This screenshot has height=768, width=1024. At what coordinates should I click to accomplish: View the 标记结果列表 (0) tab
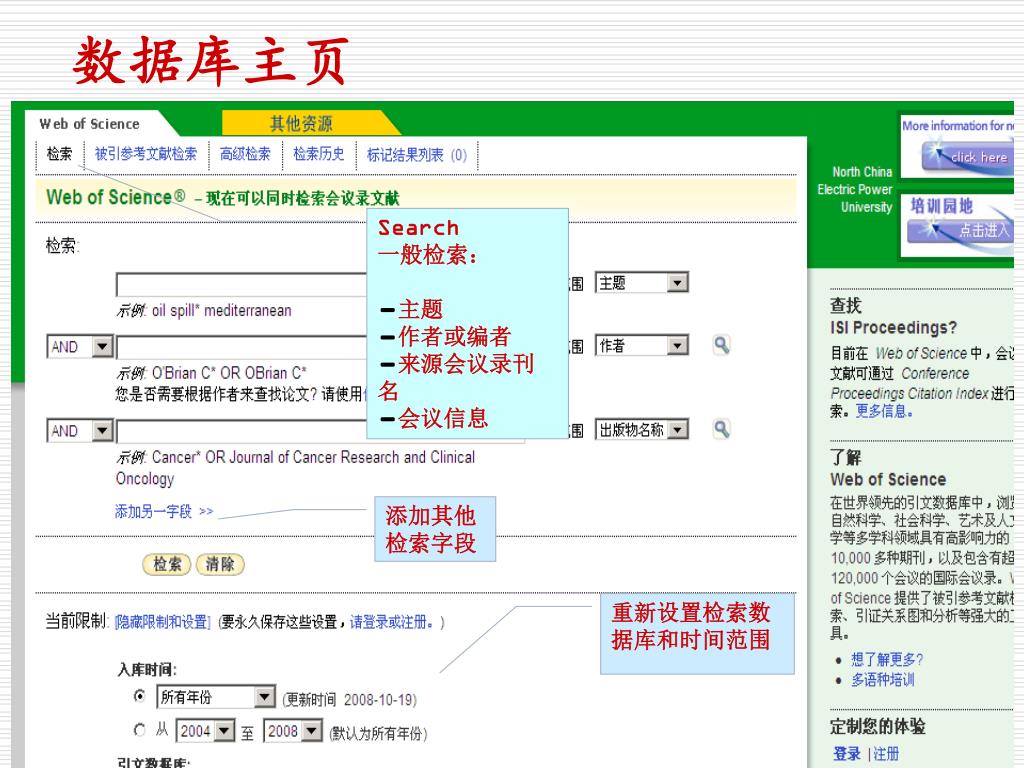(417, 155)
